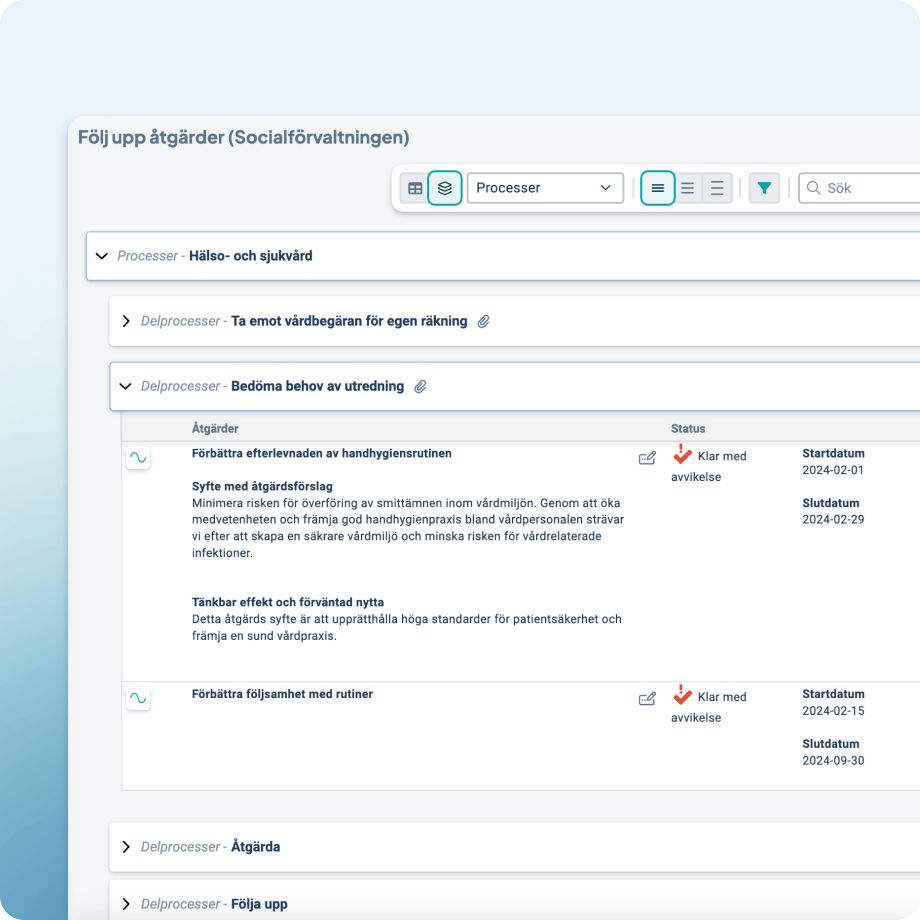Open the Processer dropdown
Screen dimensions: 920x920
pyautogui.click(x=545, y=187)
